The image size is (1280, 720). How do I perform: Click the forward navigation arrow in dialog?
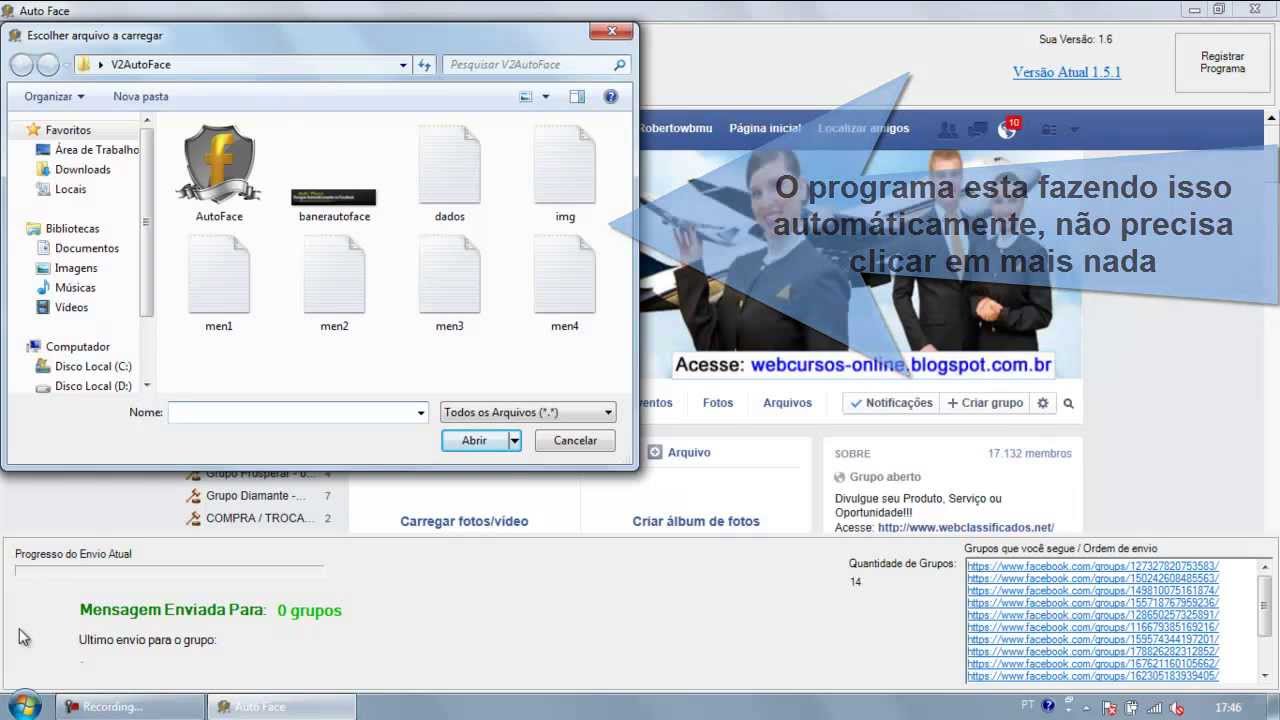click(x=48, y=65)
